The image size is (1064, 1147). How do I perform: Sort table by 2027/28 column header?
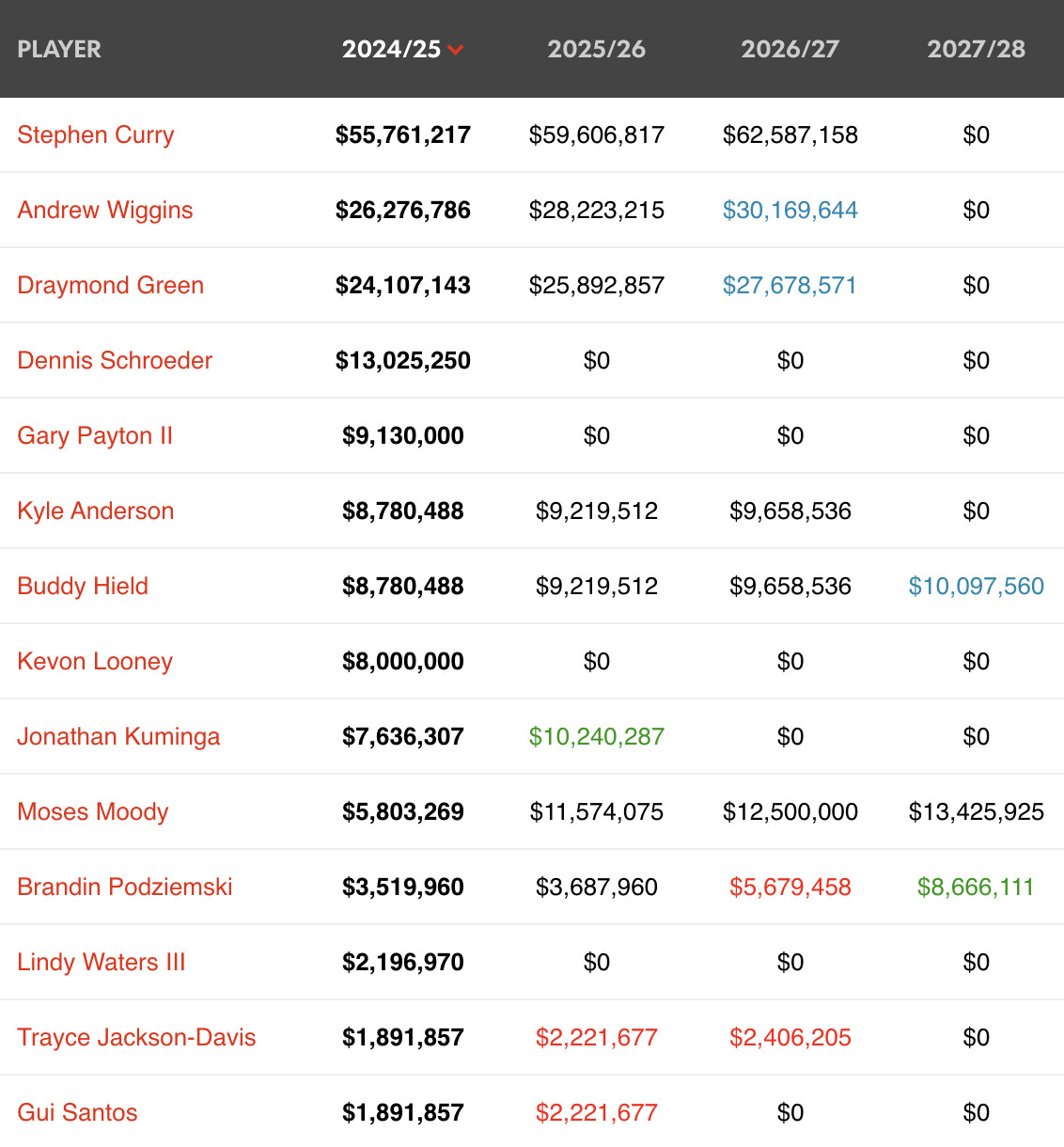(976, 50)
